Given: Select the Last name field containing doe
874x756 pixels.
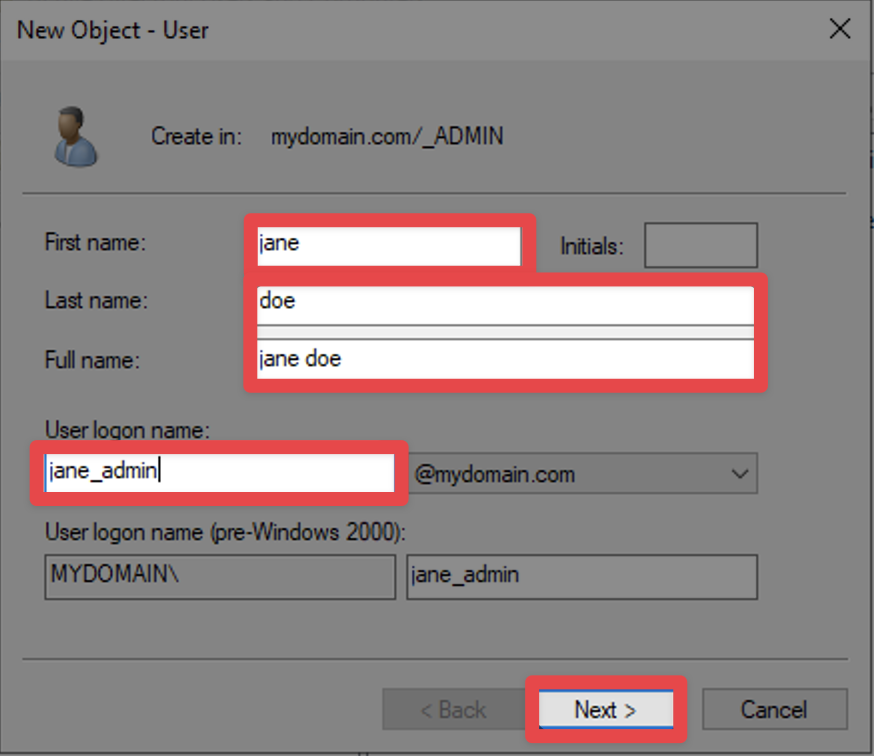Looking at the screenshot, I should pyautogui.click(x=505, y=302).
